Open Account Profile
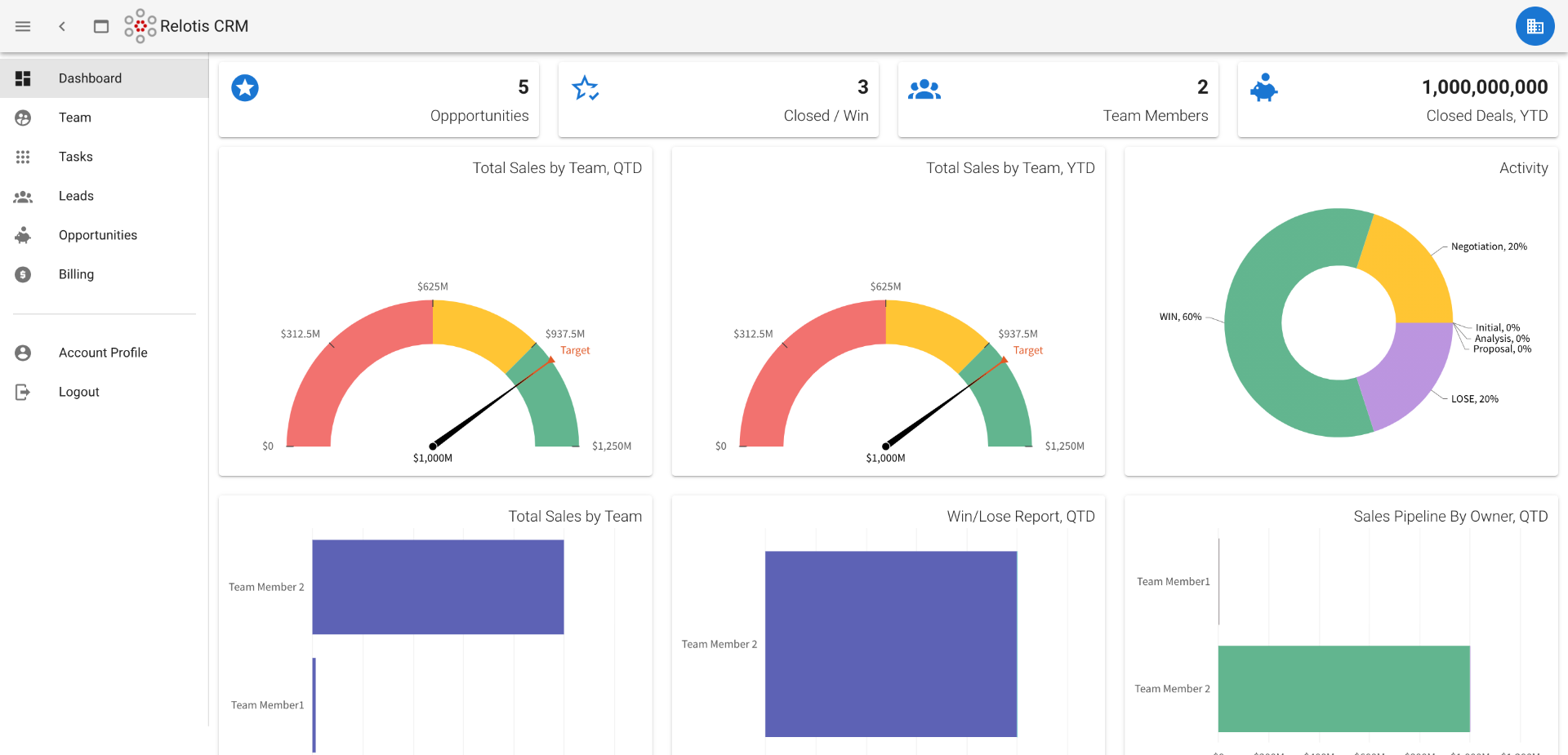The image size is (1568, 755). tap(103, 353)
